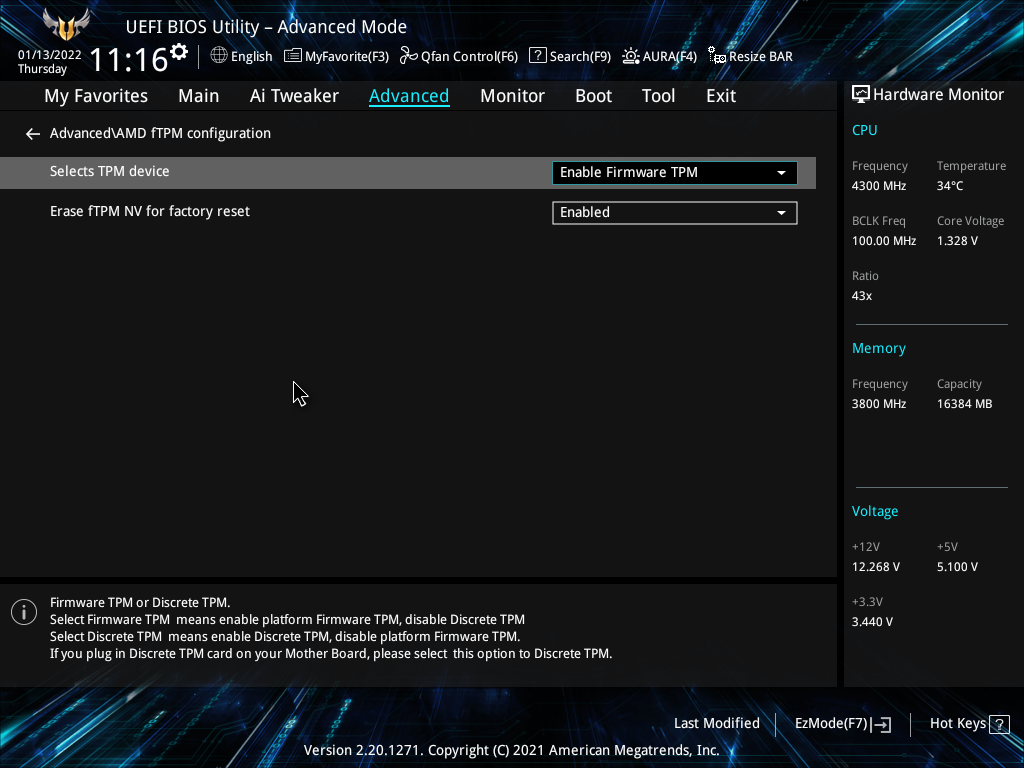Click the 11:16 clock time

click(x=129, y=60)
